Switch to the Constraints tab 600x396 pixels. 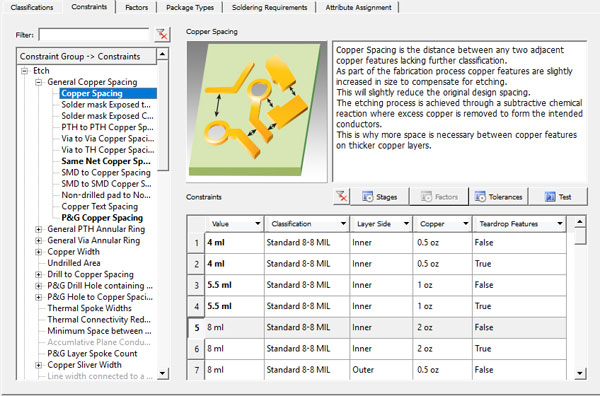[x=89, y=7]
